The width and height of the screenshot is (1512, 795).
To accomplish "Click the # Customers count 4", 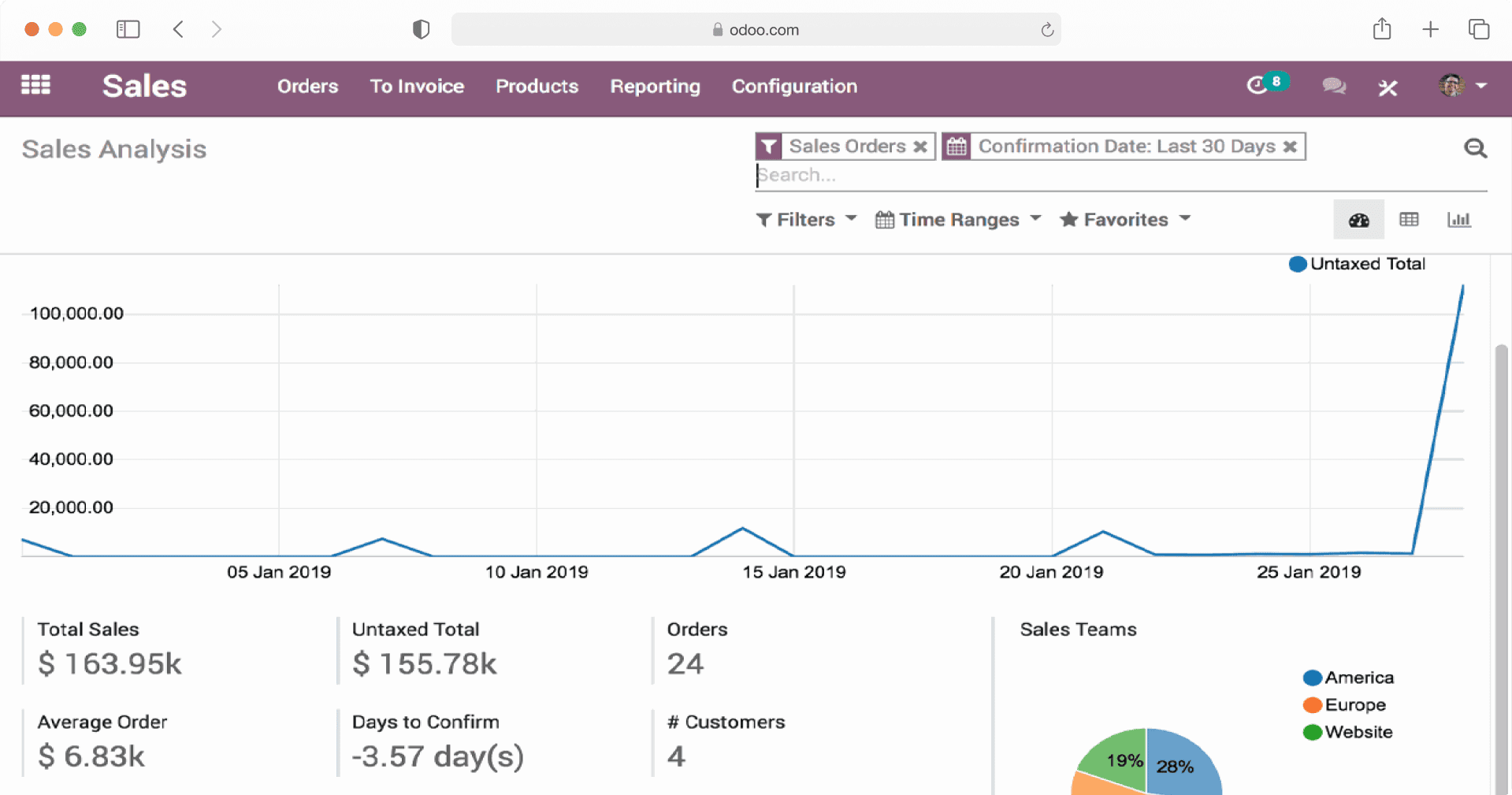I will click(676, 756).
